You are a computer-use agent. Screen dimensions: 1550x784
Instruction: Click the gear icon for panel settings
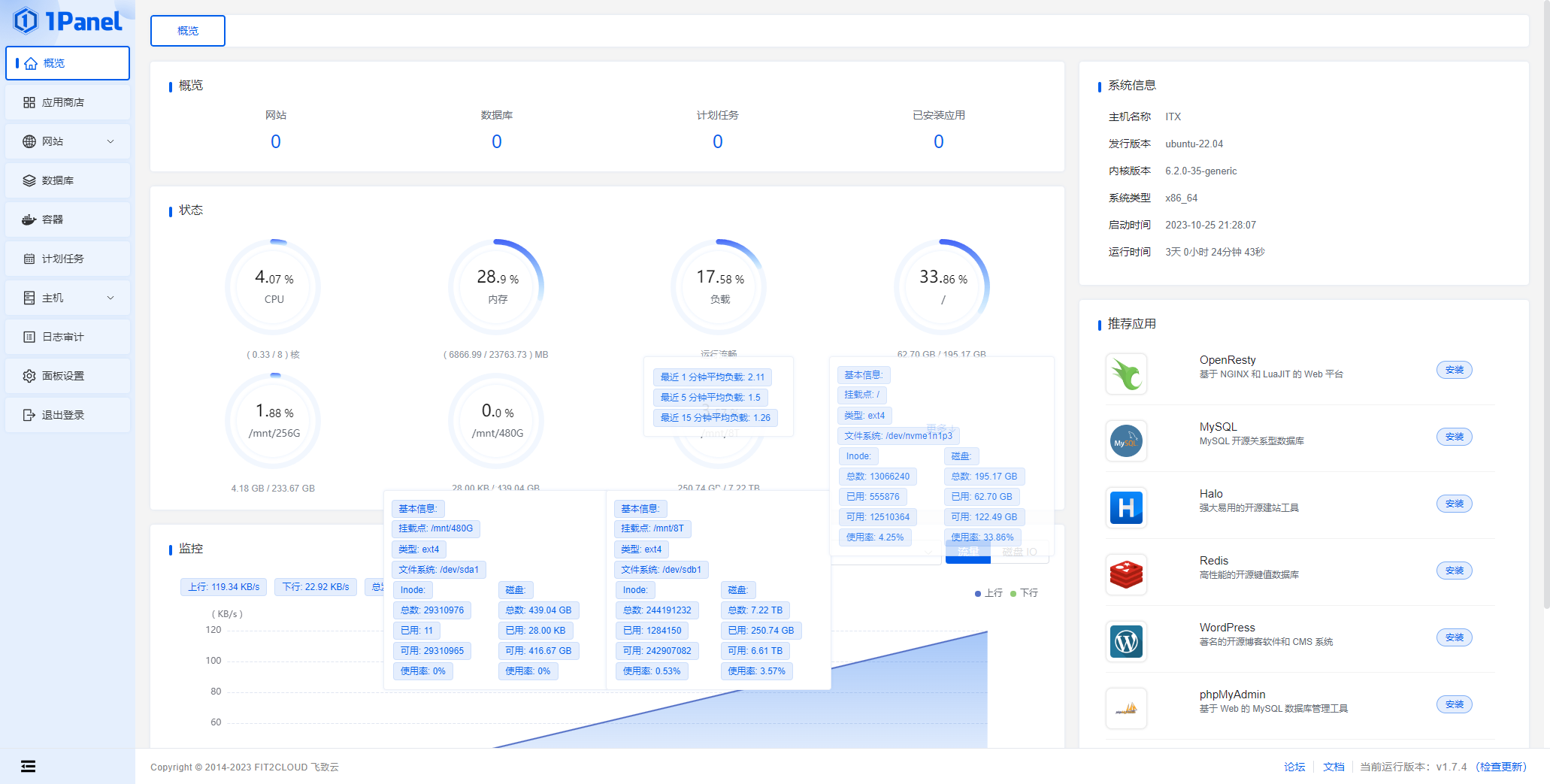tap(29, 376)
